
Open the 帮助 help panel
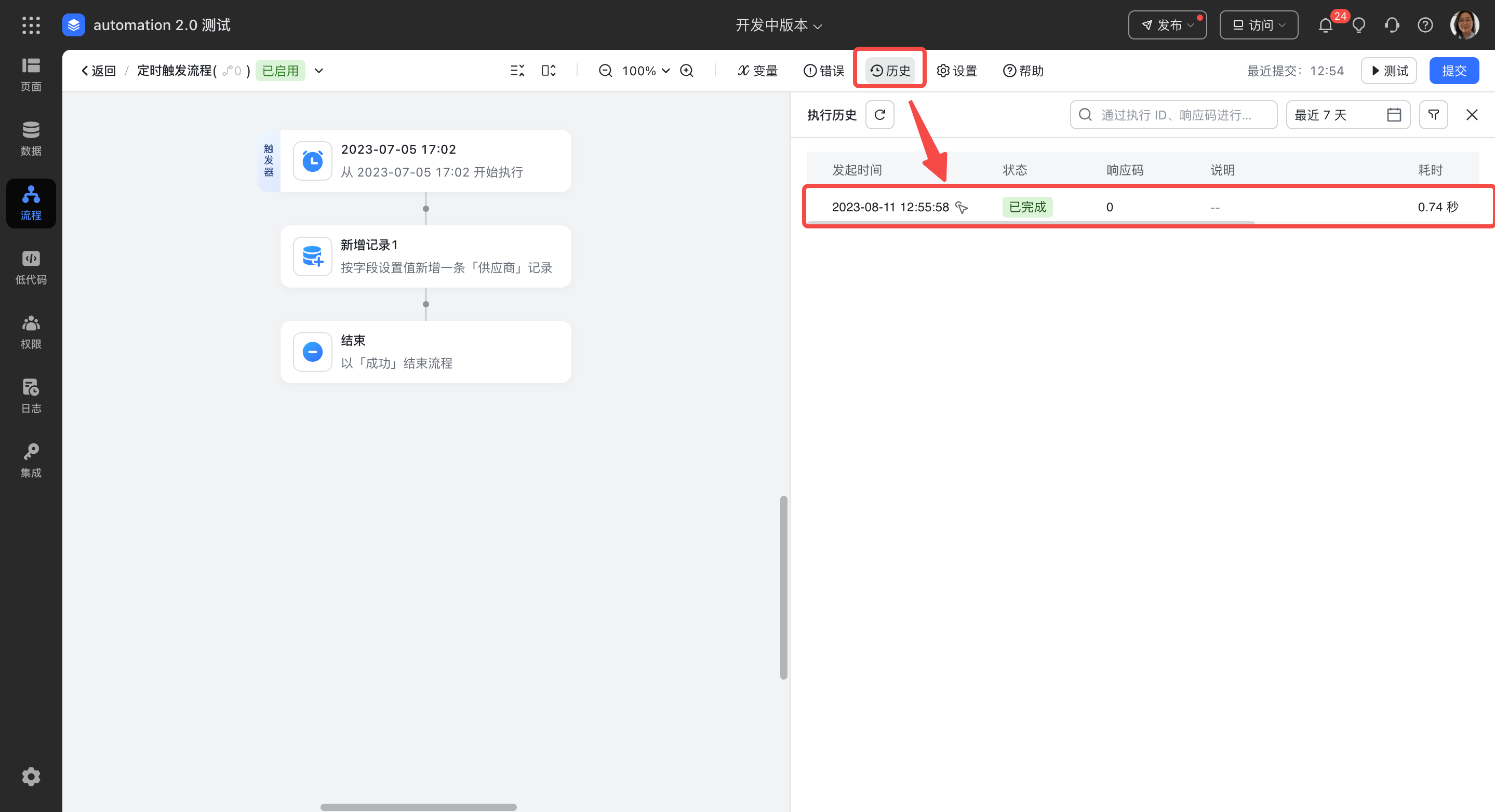1024,71
